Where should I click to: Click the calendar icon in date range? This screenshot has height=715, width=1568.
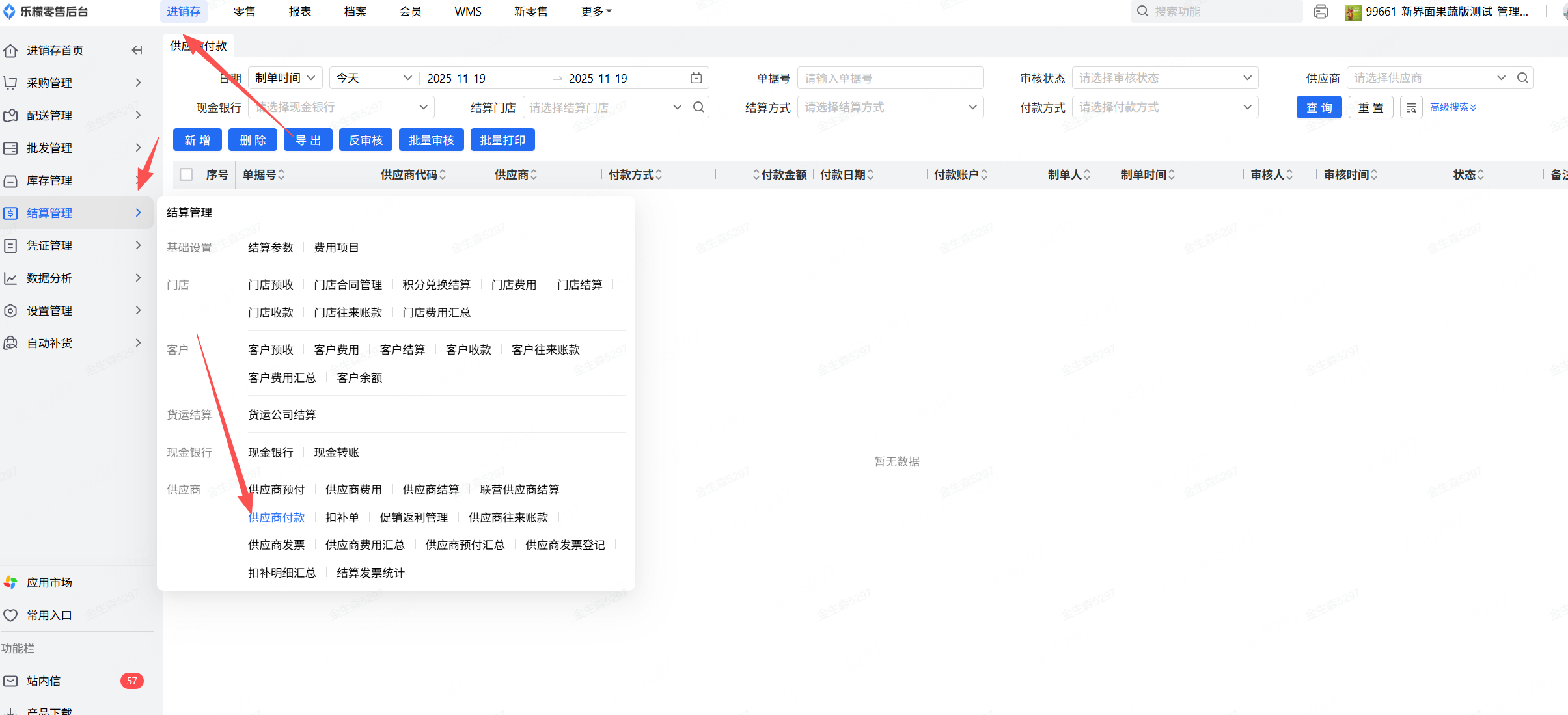coord(696,78)
